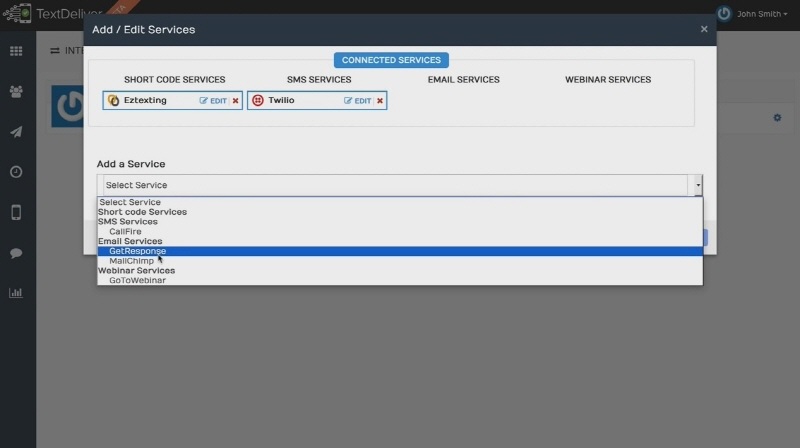Delete the Twilio service with red X
Viewport: 800px width, 448px height.
tap(380, 101)
